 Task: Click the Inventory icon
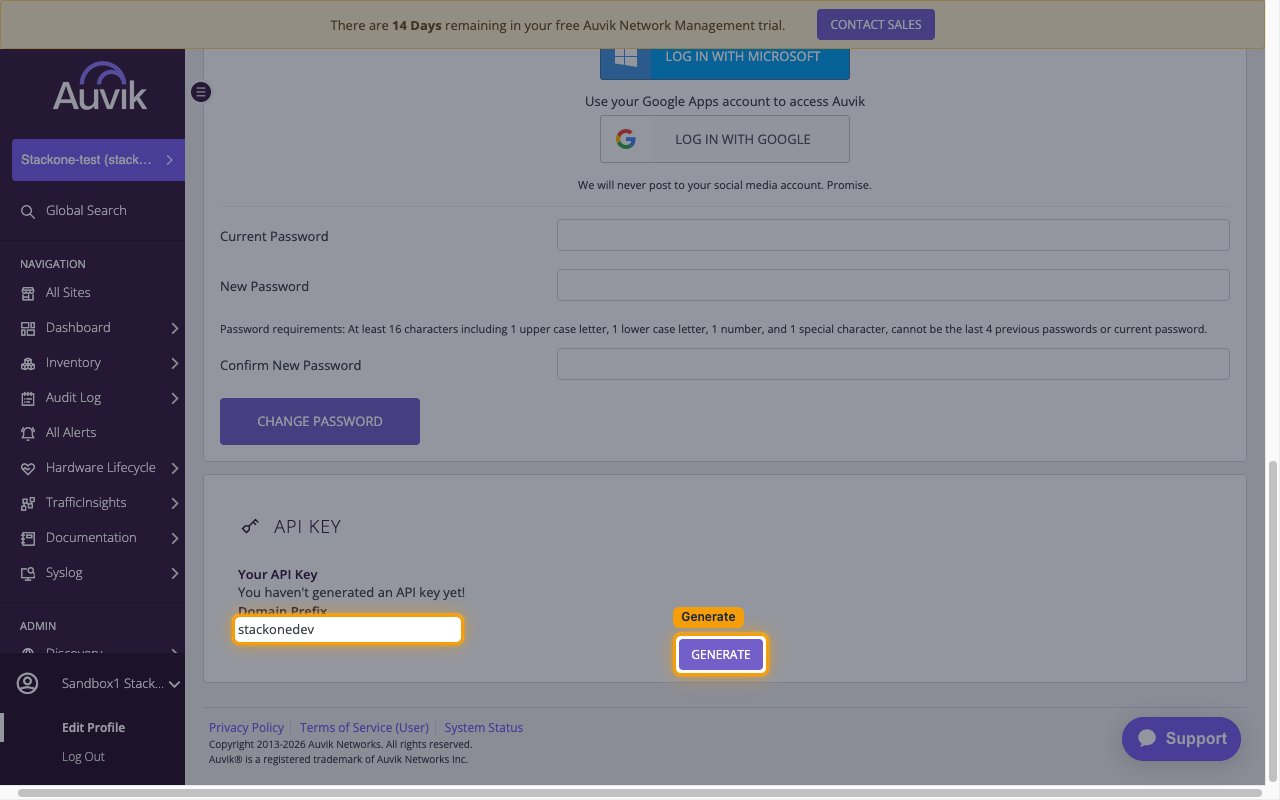[x=28, y=363]
